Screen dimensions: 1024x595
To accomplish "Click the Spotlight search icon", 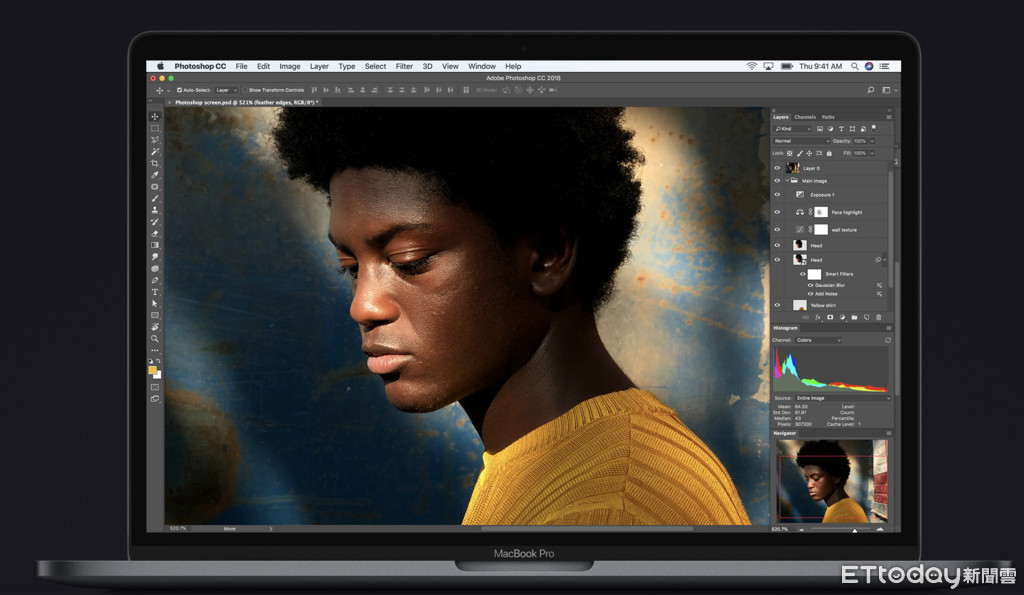I will (854, 66).
